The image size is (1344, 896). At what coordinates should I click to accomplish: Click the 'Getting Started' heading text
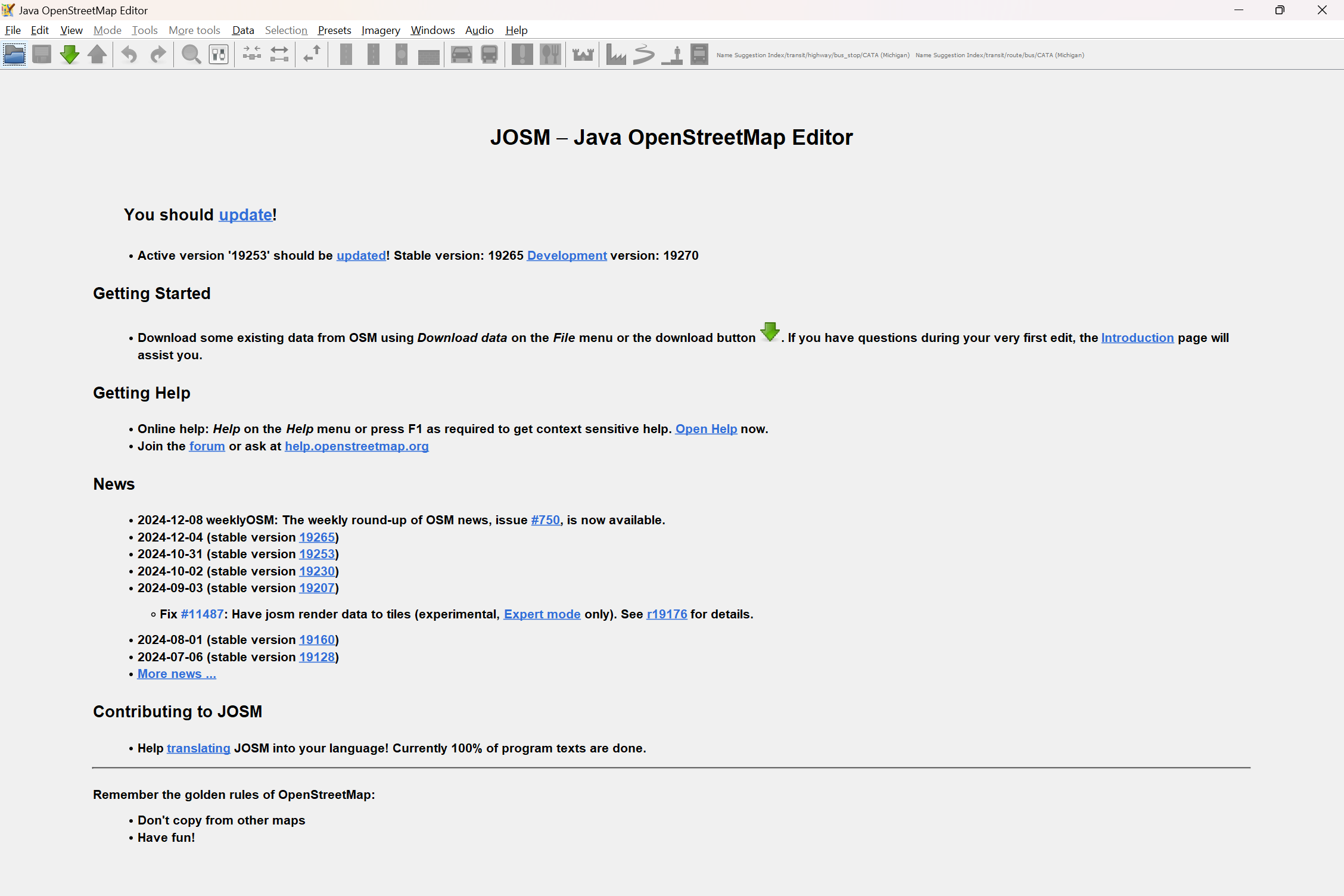(x=151, y=294)
